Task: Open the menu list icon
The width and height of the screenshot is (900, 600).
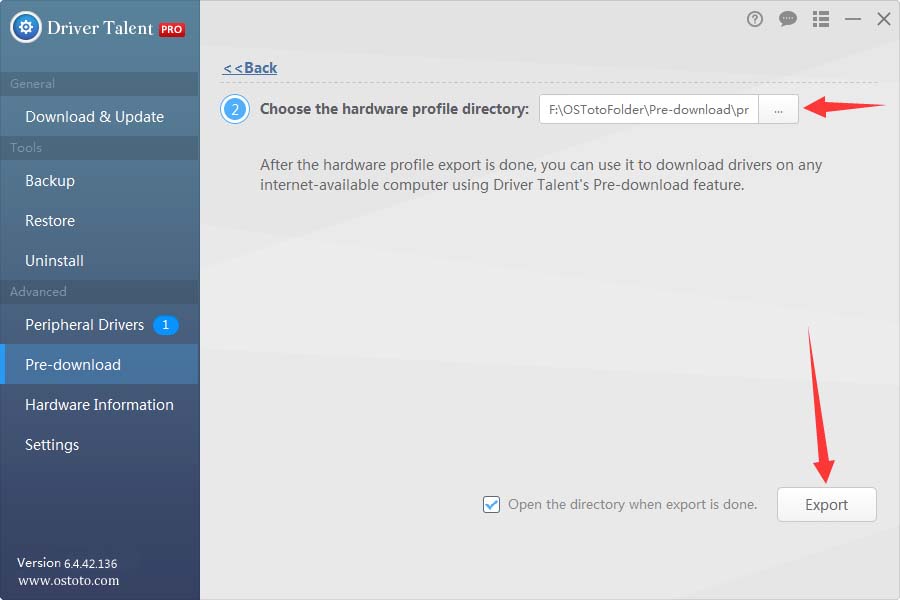Action: click(821, 20)
